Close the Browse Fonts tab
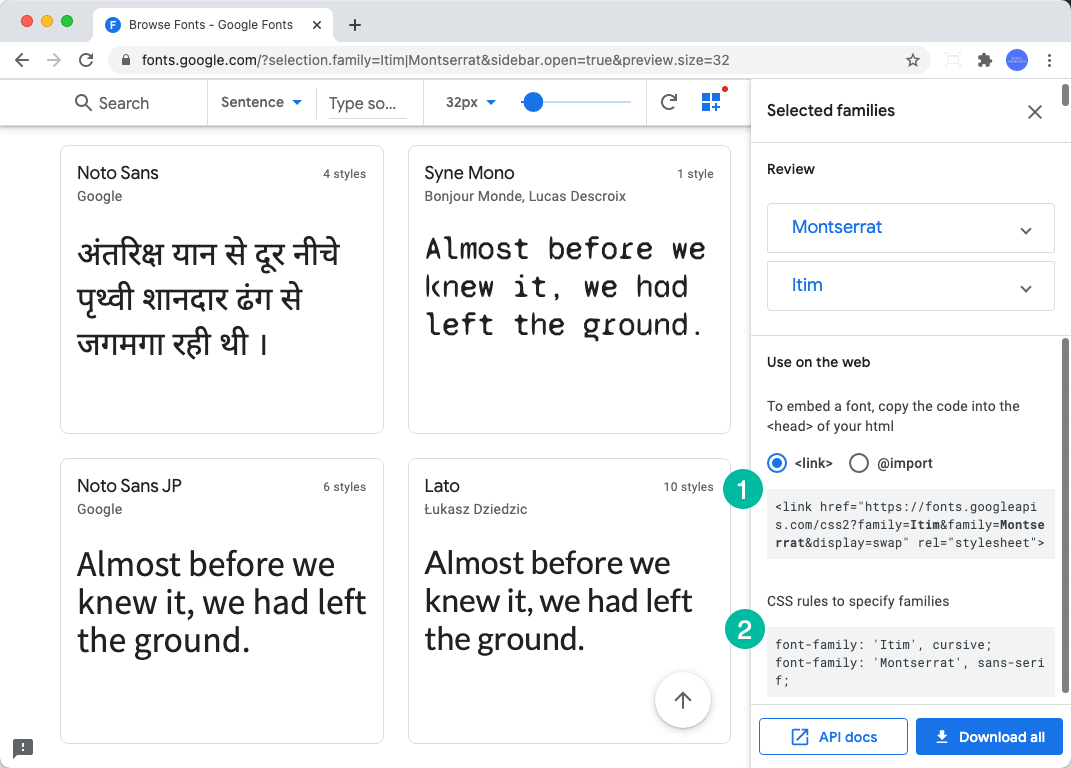The image size is (1071, 768). [x=317, y=25]
